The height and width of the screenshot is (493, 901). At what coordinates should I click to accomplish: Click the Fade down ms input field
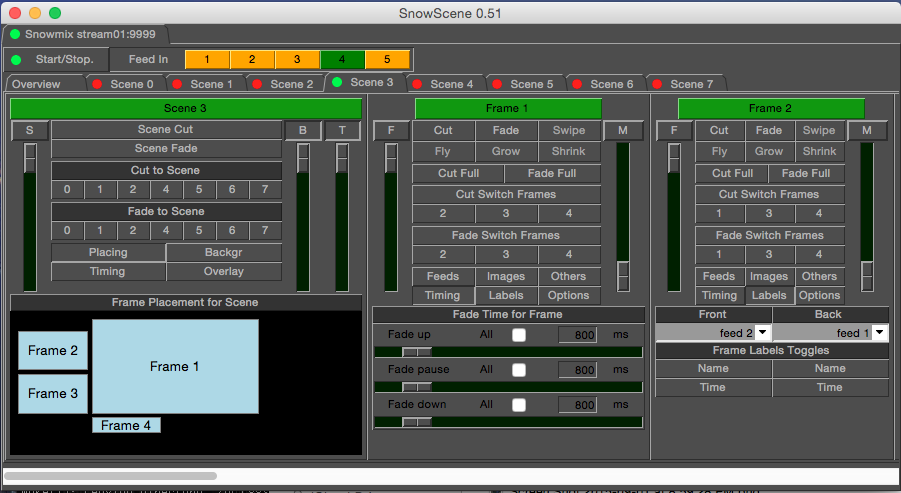pos(577,405)
